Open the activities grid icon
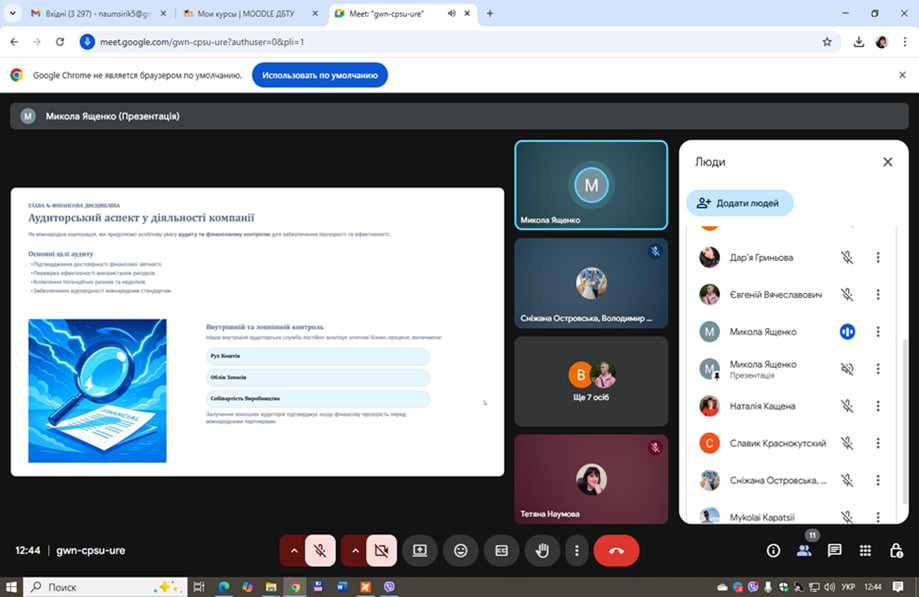 (865, 550)
